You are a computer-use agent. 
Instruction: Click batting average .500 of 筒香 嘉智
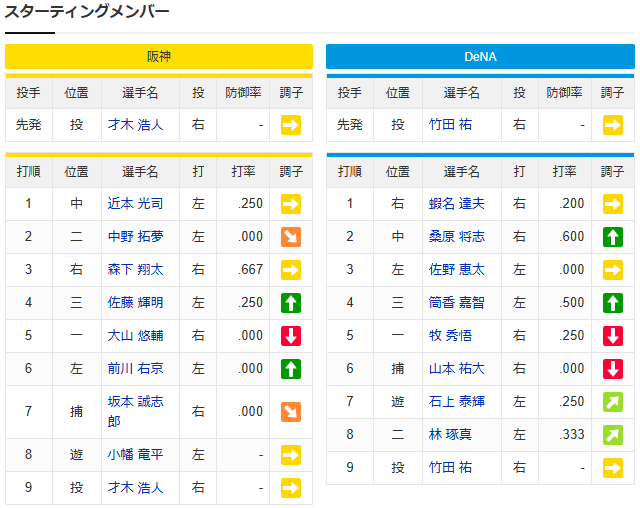571,302
